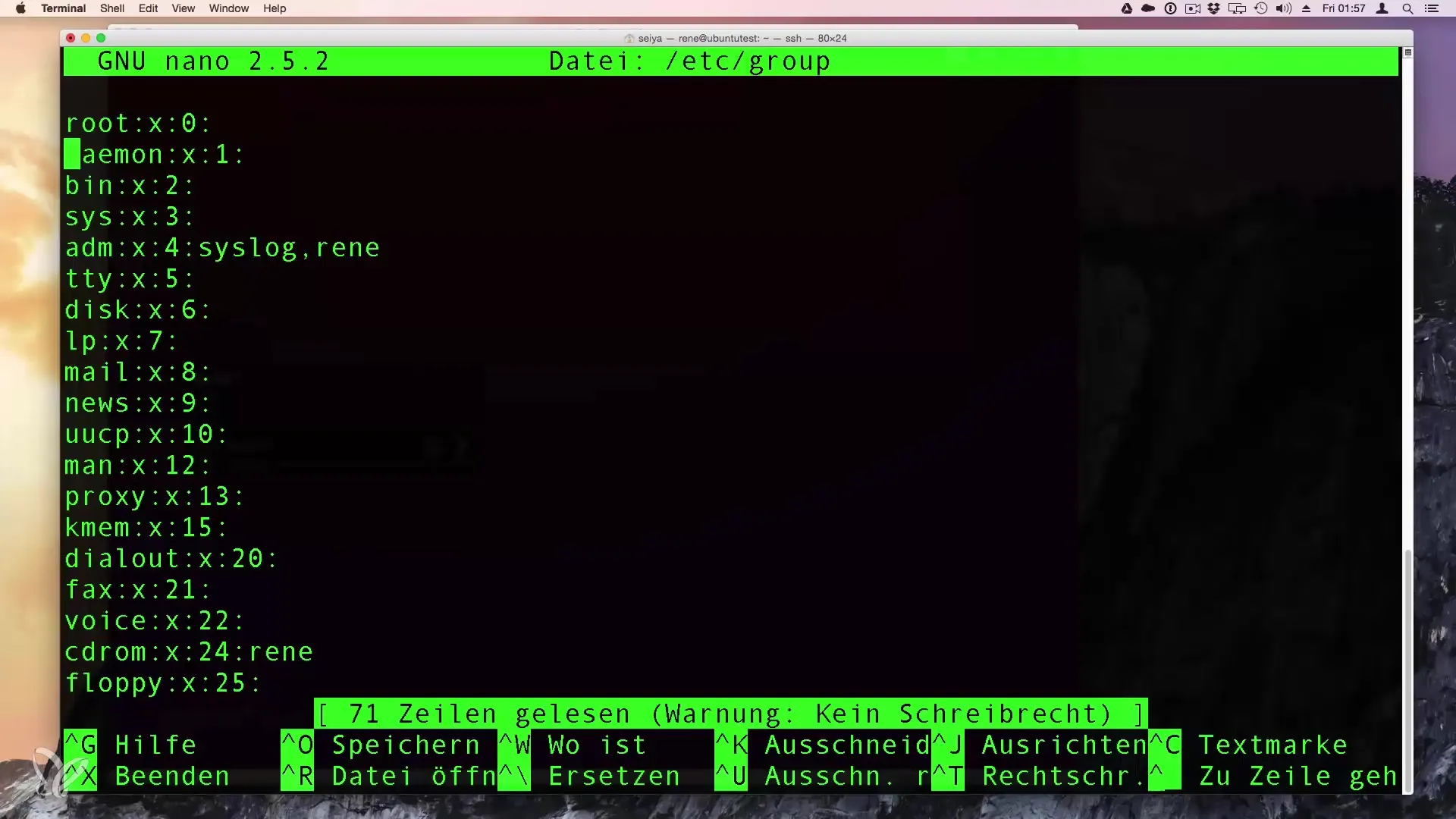
Task: Click the ^J Ausrichten shortcut
Action: pos(1040,745)
